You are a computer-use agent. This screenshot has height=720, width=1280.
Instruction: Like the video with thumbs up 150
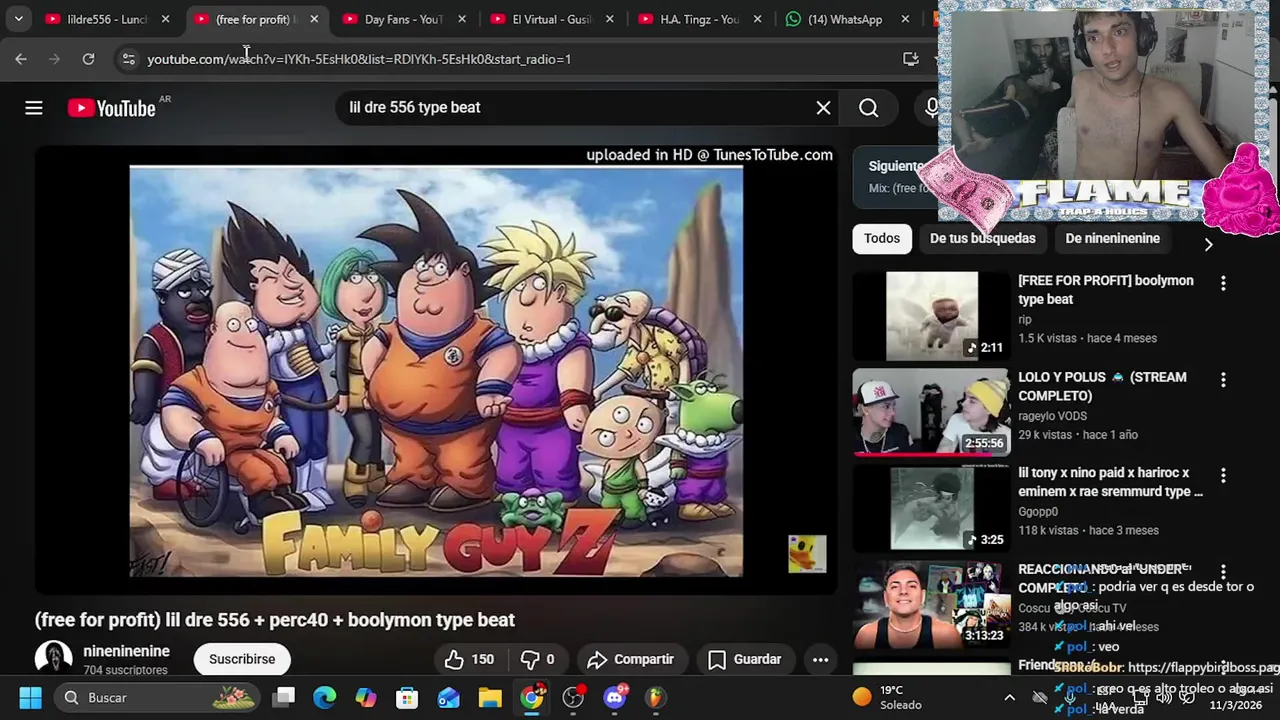coord(469,659)
